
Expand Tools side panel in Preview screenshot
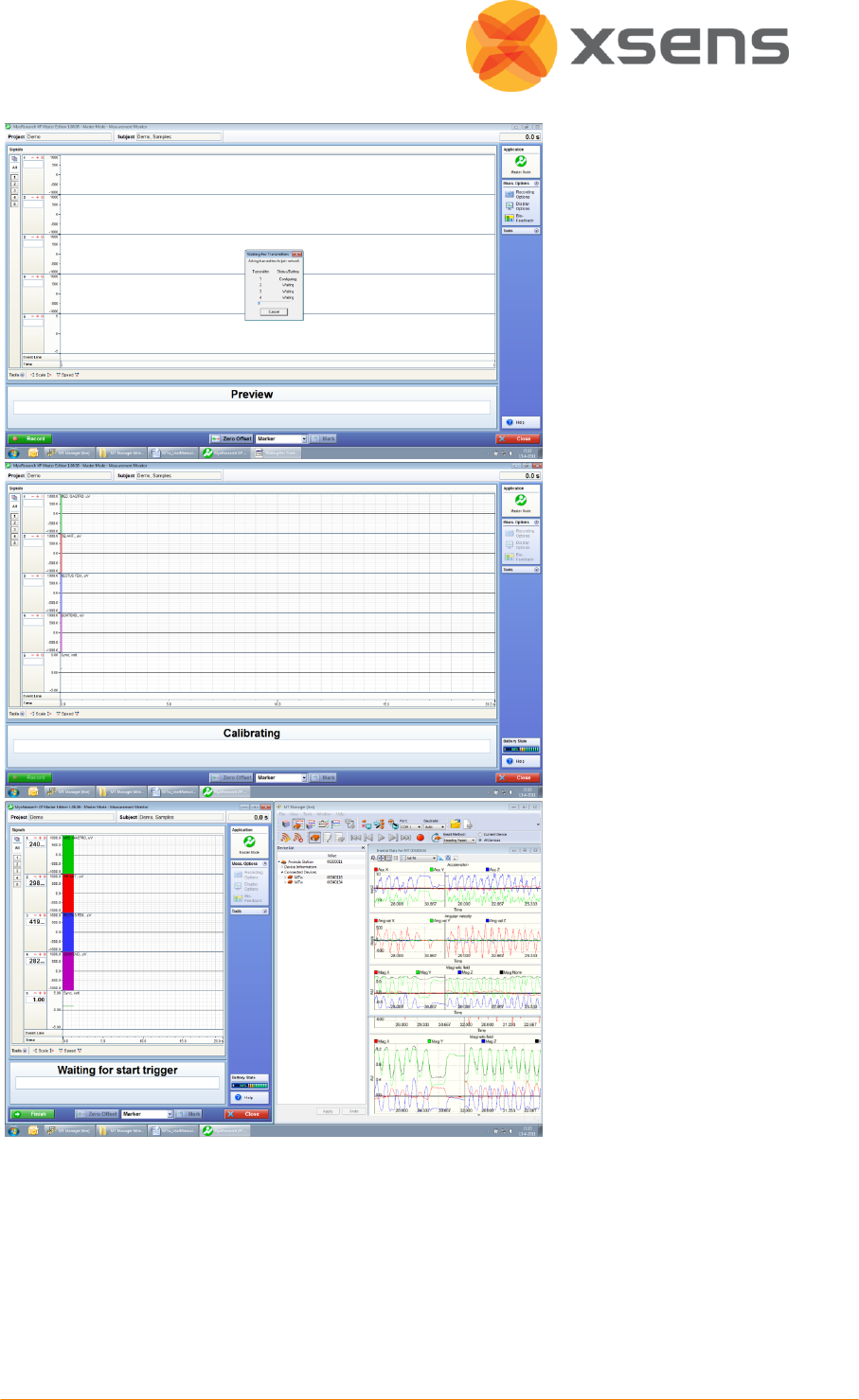(x=536, y=230)
